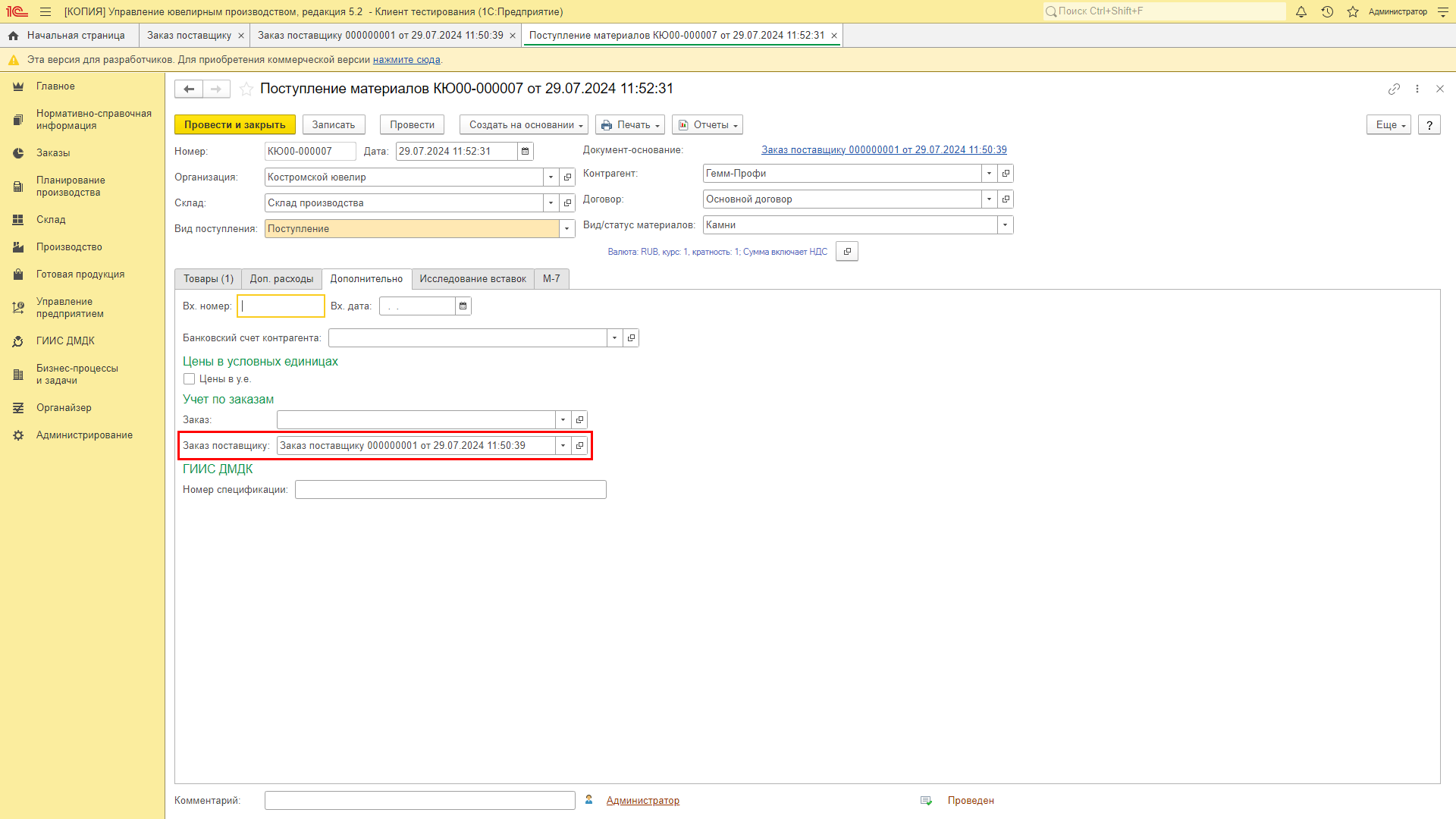Expand Организация dropdown list

point(551,177)
